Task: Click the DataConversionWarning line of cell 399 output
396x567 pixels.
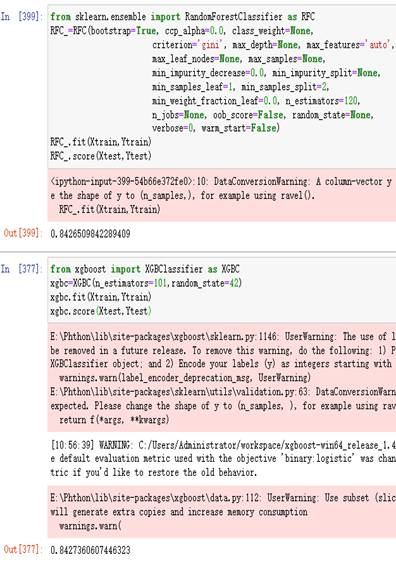Action: click(x=221, y=182)
